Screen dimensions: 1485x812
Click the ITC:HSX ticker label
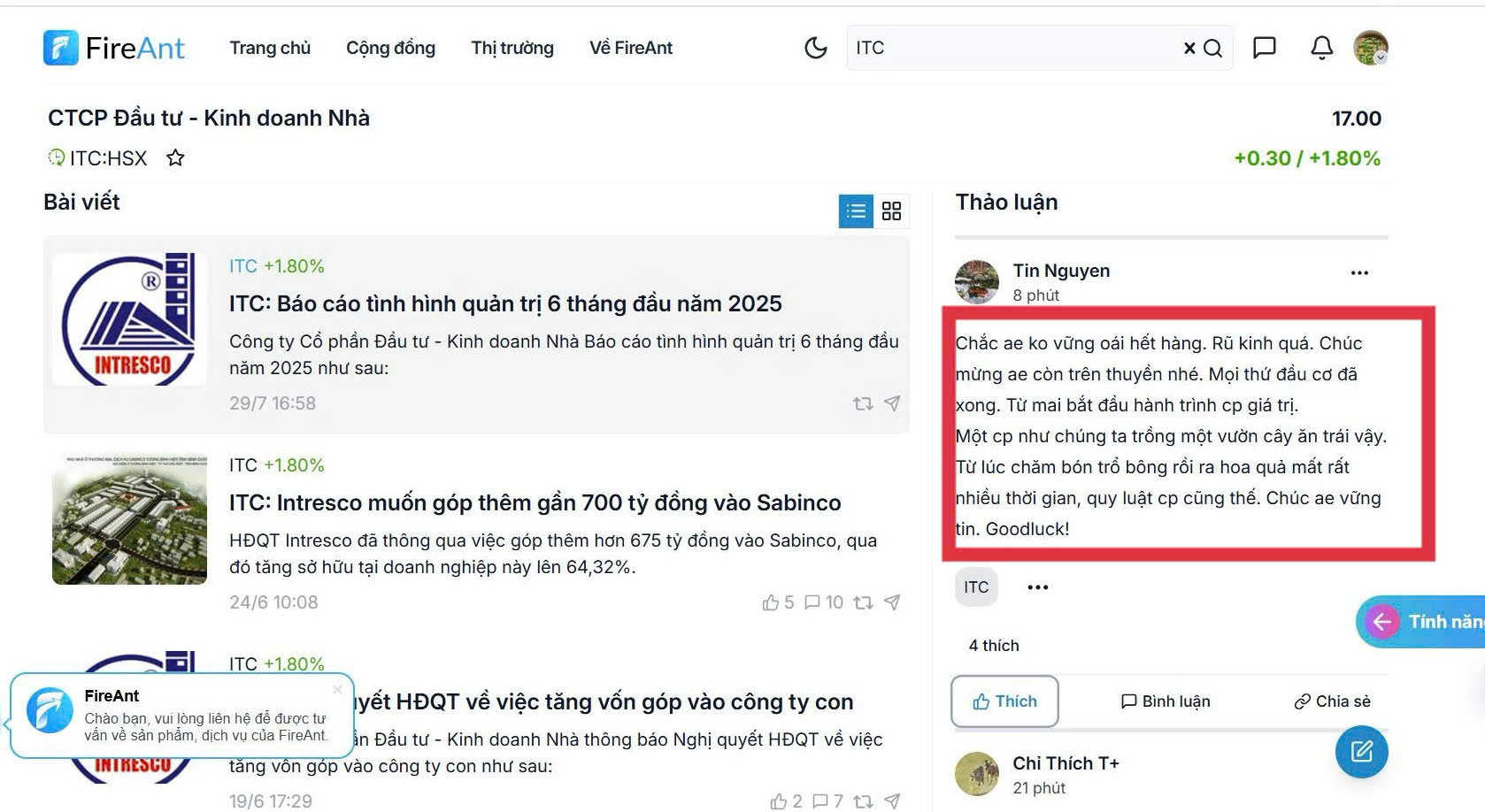[108, 158]
